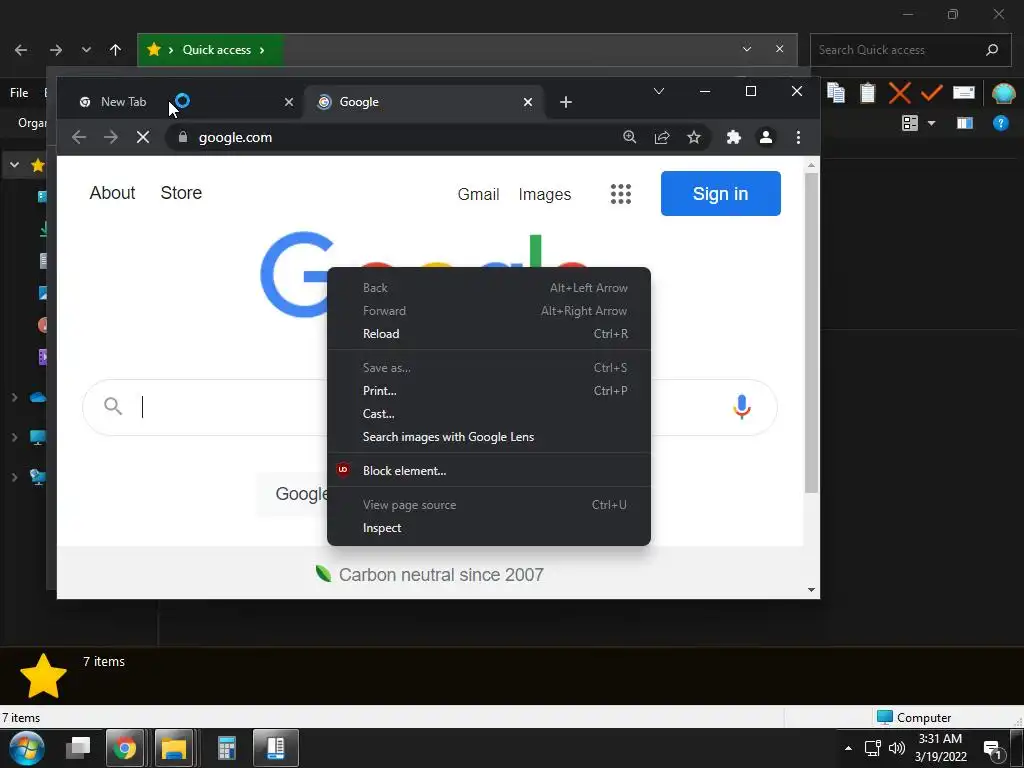Open the Google apps grid icon
The image size is (1024, 768).
(x=621, y=194)
